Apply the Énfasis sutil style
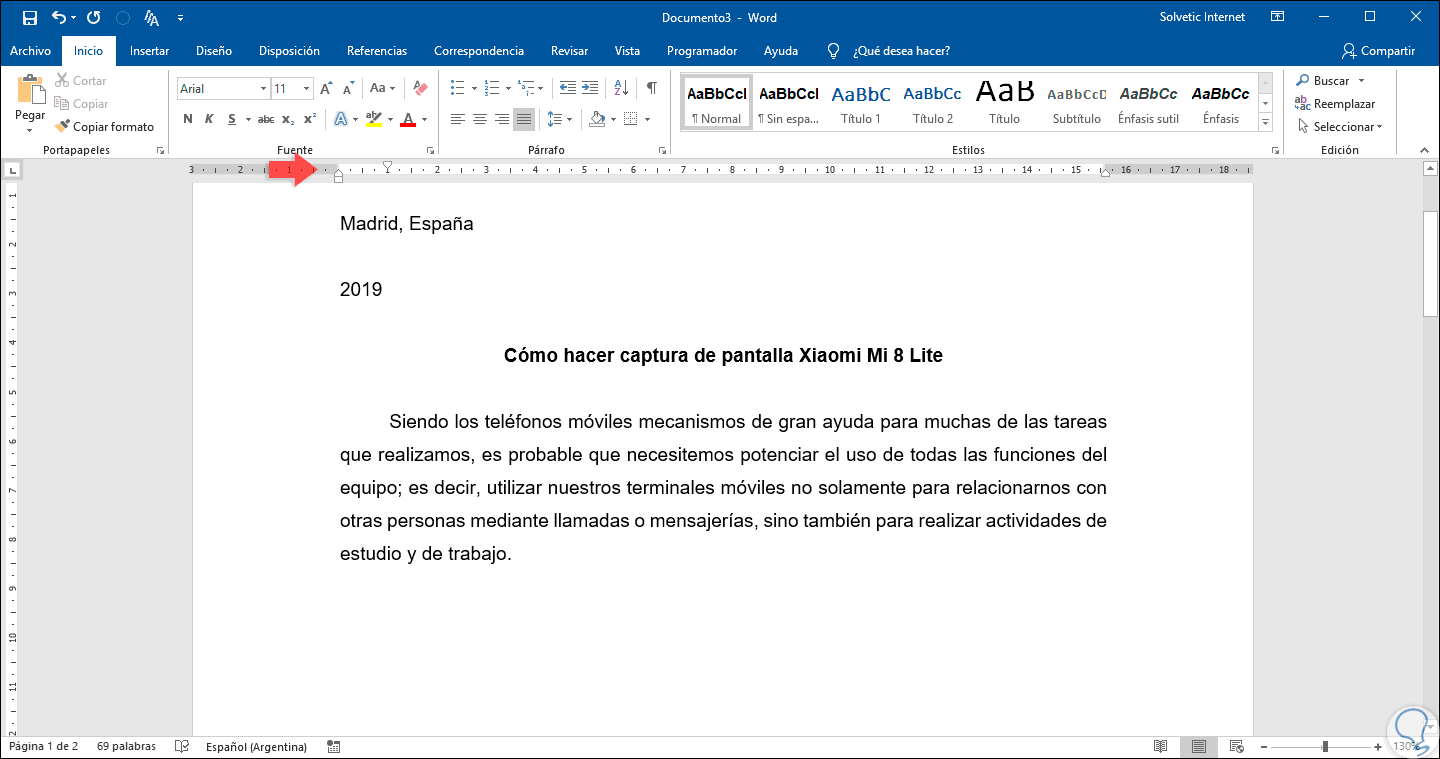 pyautogui.click(x=1149, y=102)
